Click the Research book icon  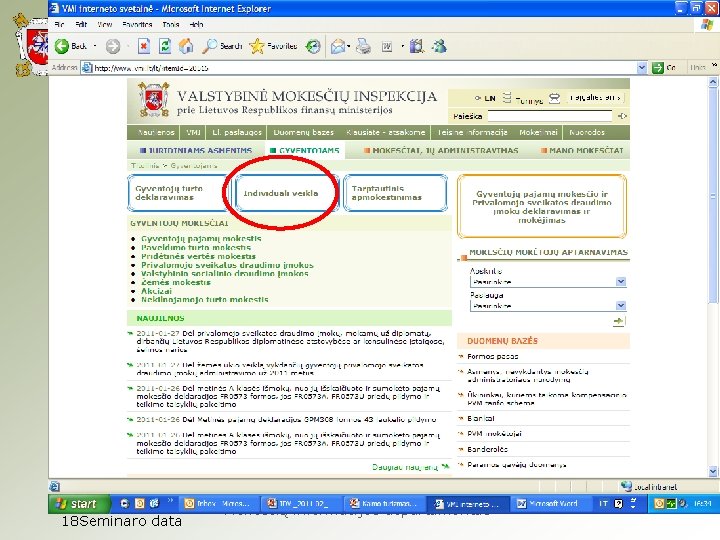(x=417, y=46)
